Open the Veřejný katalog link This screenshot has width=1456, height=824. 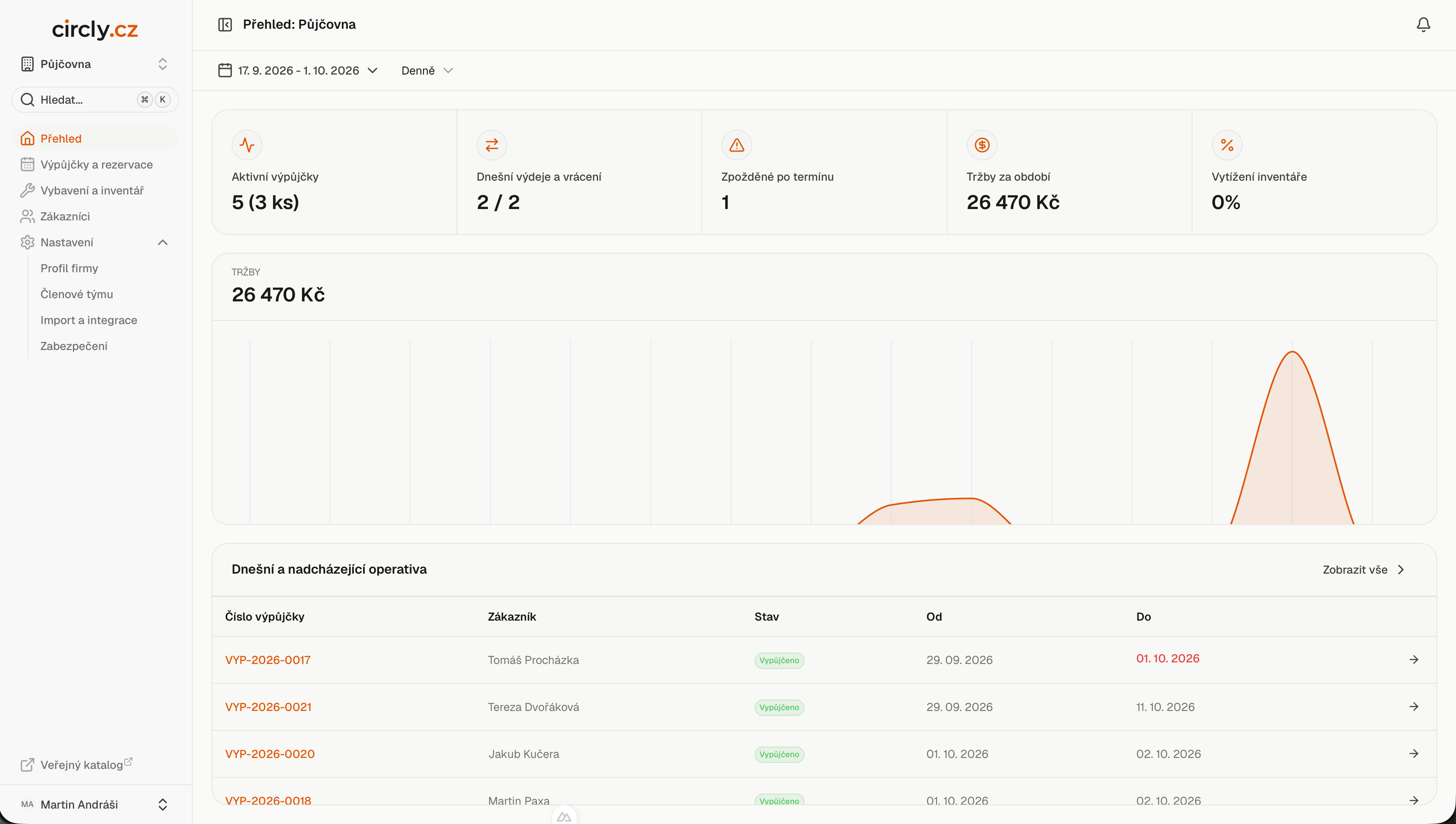(x=77, y=764)
